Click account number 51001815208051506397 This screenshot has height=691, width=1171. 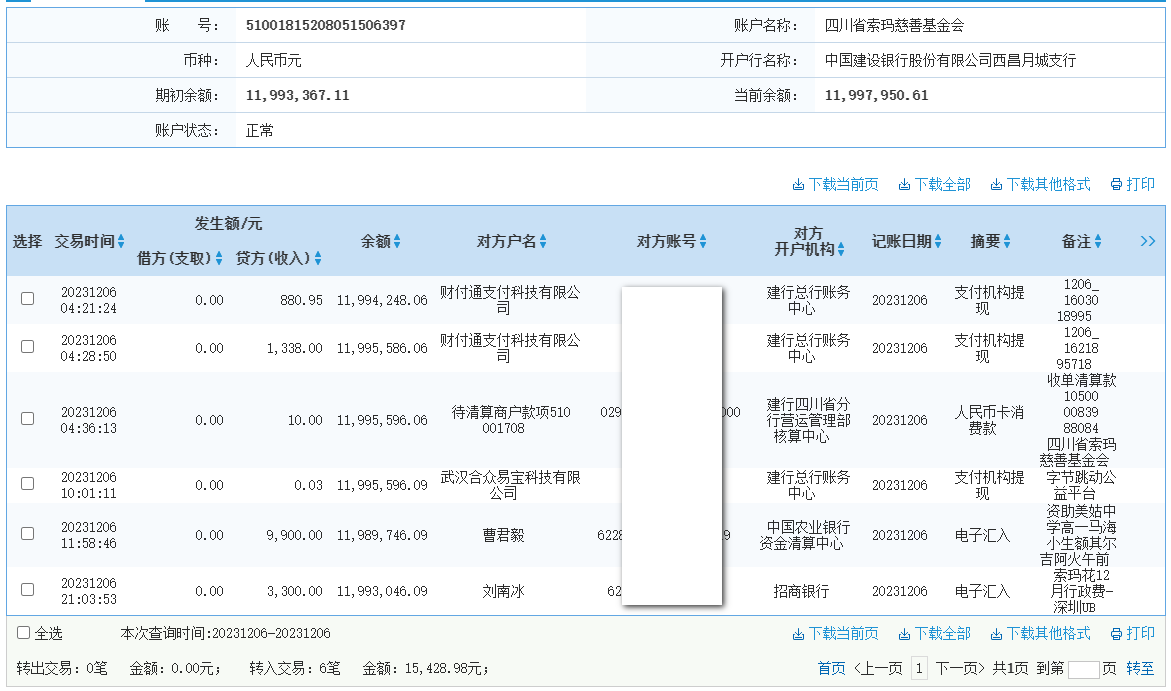326,25
